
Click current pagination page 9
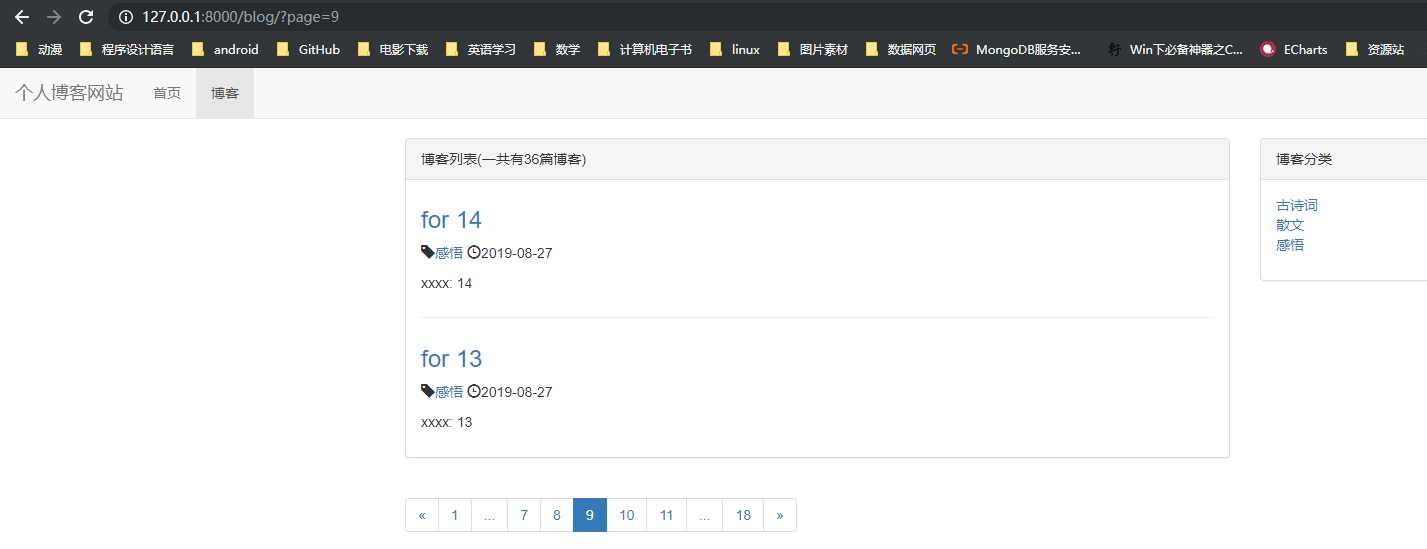pyautogui.click(x=590, y=515)
